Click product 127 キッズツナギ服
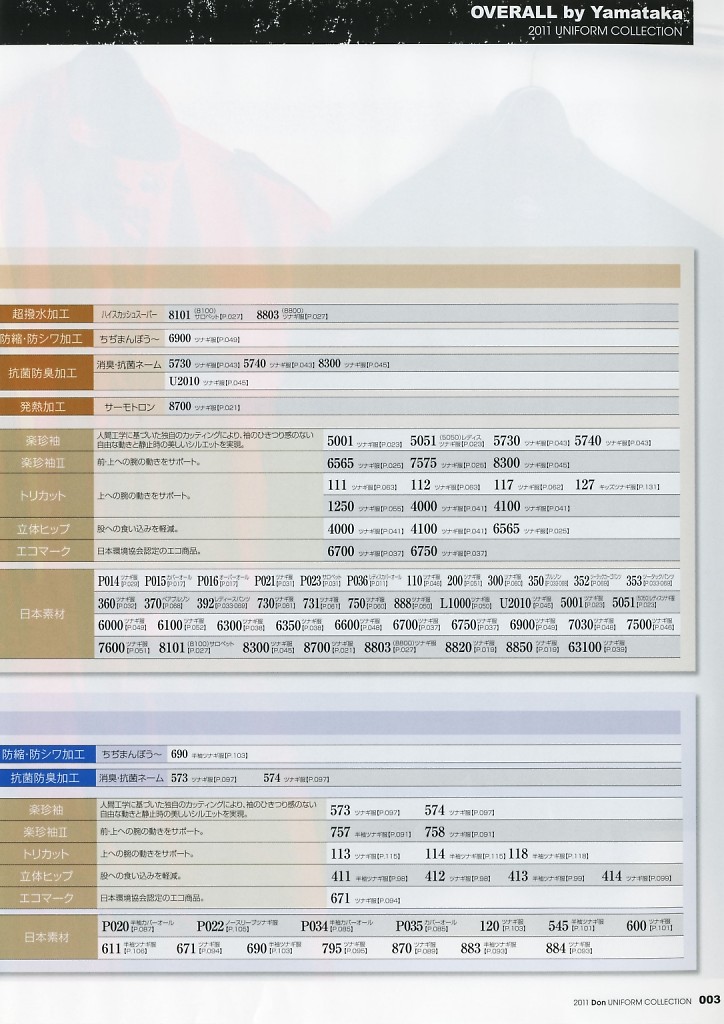Image resolution: width=724 pixels, height=1024 pixels. (585, 485)
